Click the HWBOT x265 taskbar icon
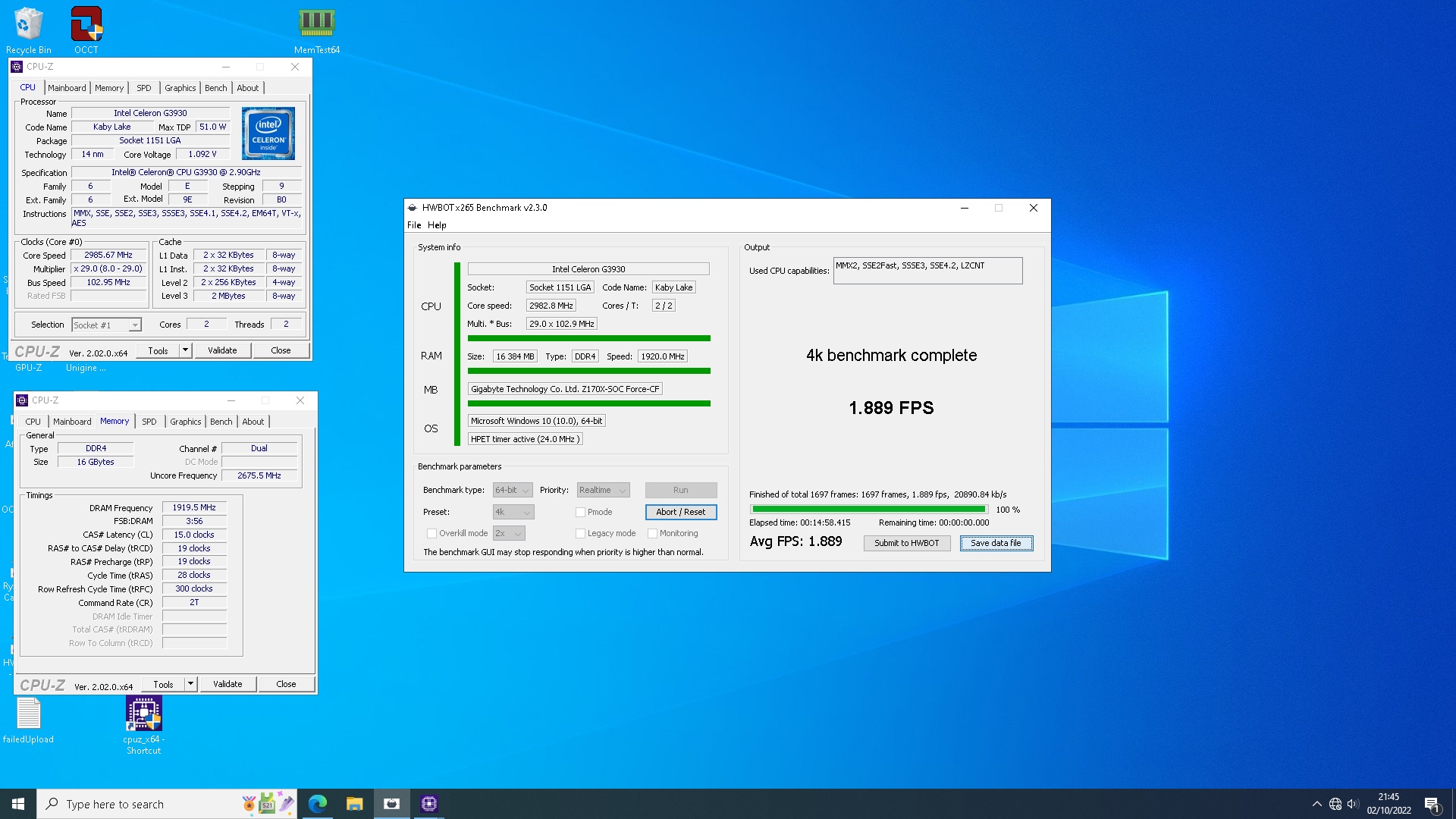This screenshot has height=819, width=1456. [391, 804]
